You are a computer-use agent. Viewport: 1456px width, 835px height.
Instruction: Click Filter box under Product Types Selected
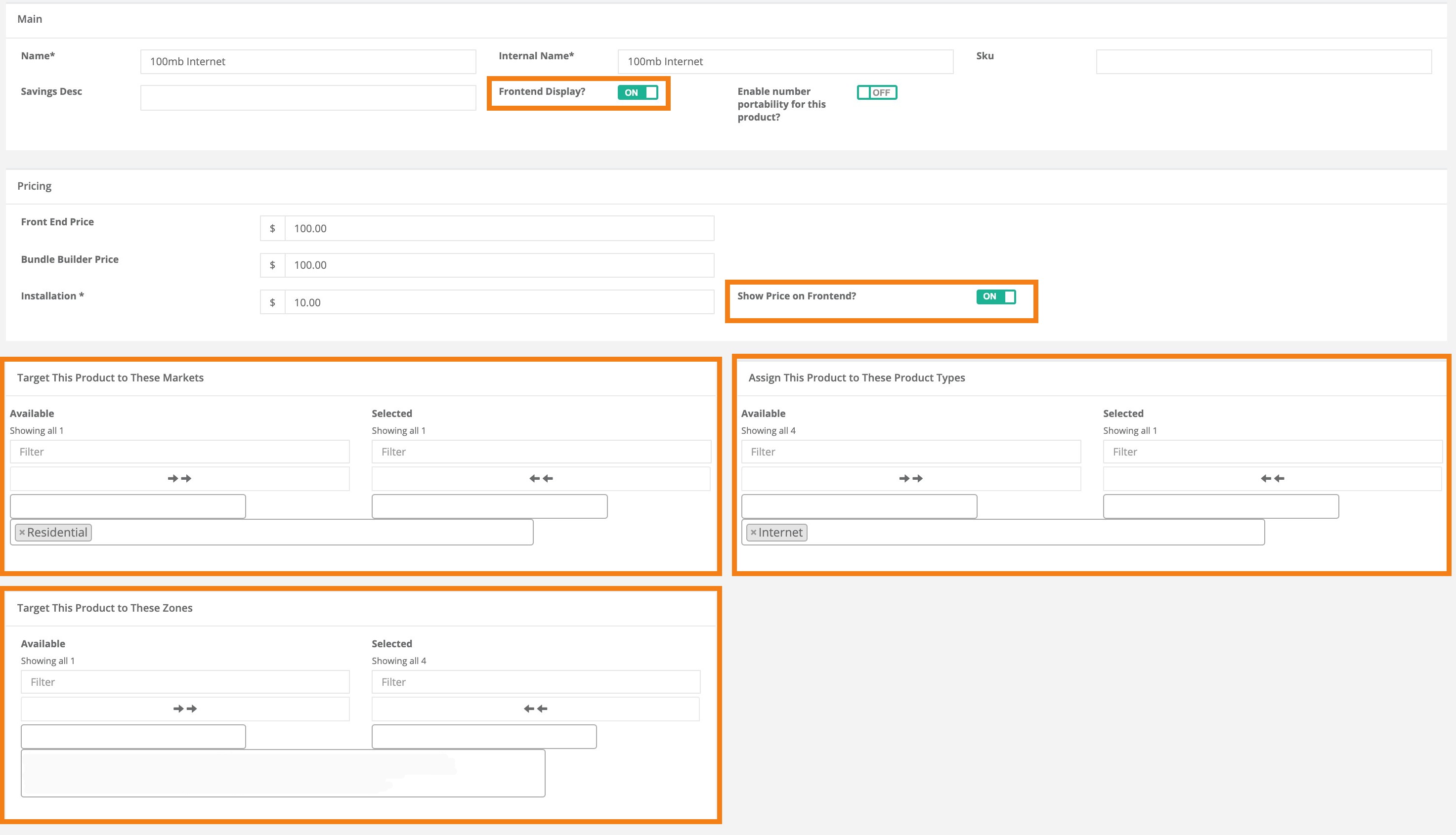tap(1272, 452)
